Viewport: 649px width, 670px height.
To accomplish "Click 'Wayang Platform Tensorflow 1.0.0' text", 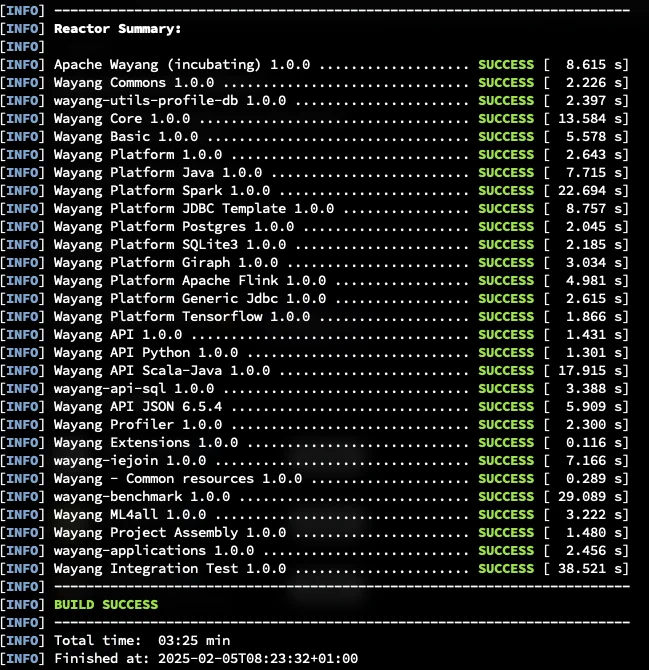I will [x=182, y=317].
